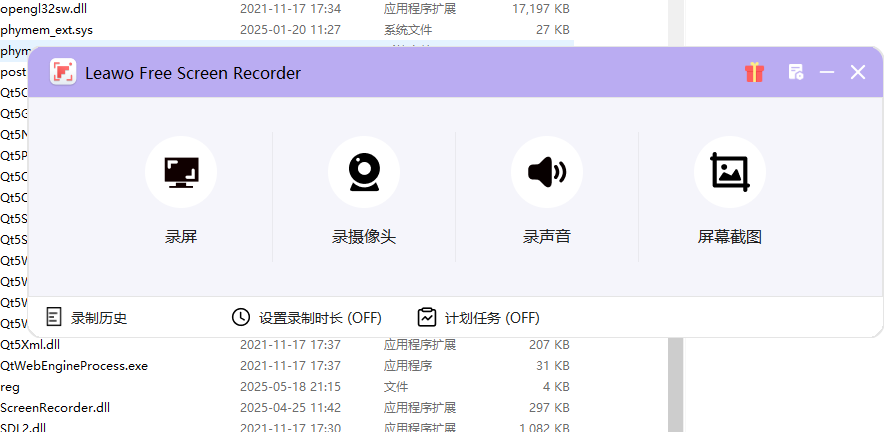Click date 2025-05-18 21:15 of reg file
Image resolution: width=888 pixels, height=432 pixels.
291,387
